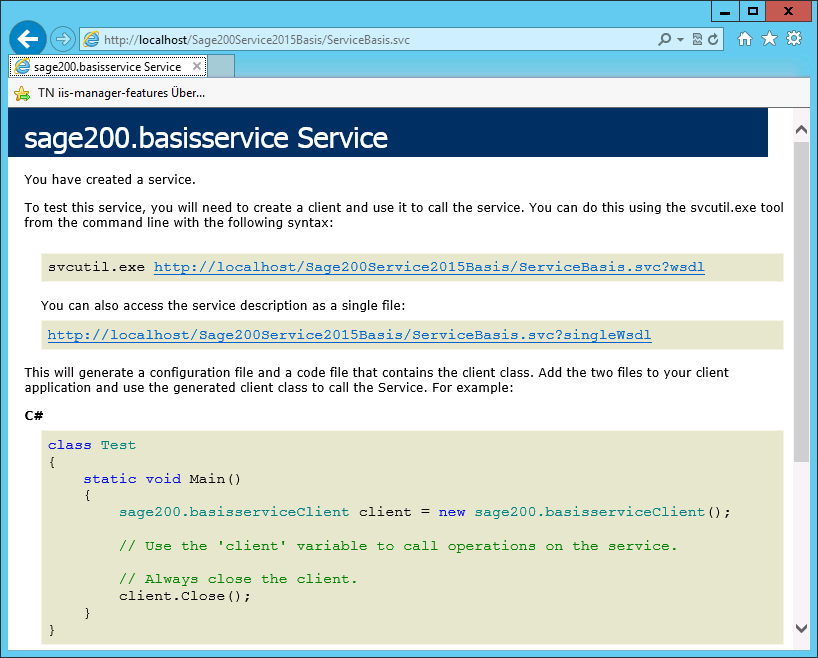Viewport: 818px width, 658px height.
Task: Click the vertical scrollbar thumb
Action: click(x=801, y=301)
